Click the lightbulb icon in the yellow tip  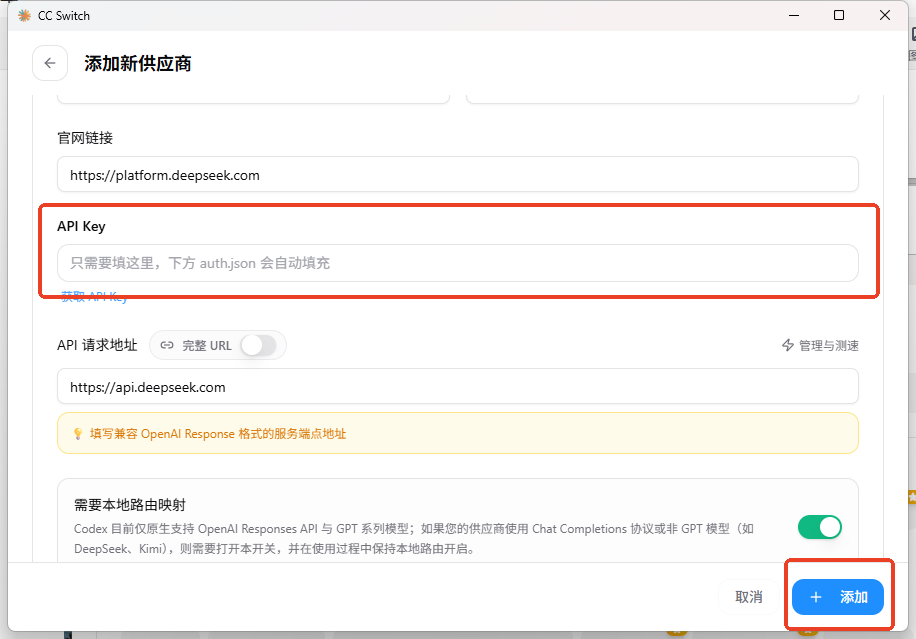78,434
